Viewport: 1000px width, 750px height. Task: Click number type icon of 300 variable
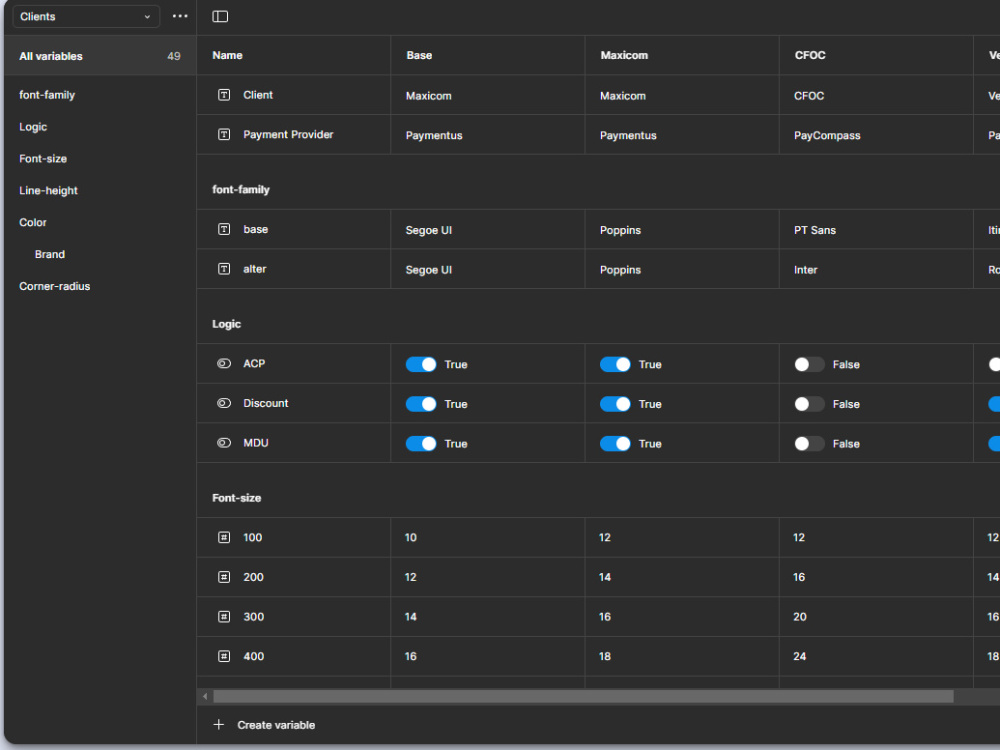point(224,617)
